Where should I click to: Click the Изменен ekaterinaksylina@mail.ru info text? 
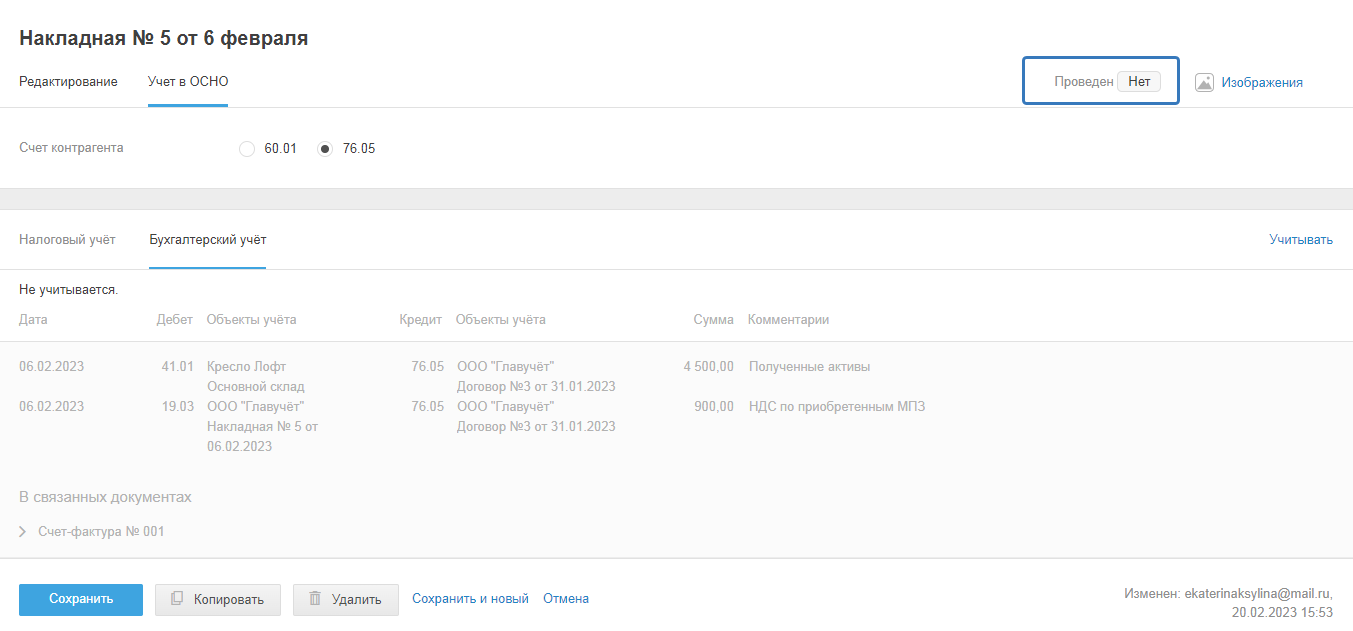[x=1228, y=593]
